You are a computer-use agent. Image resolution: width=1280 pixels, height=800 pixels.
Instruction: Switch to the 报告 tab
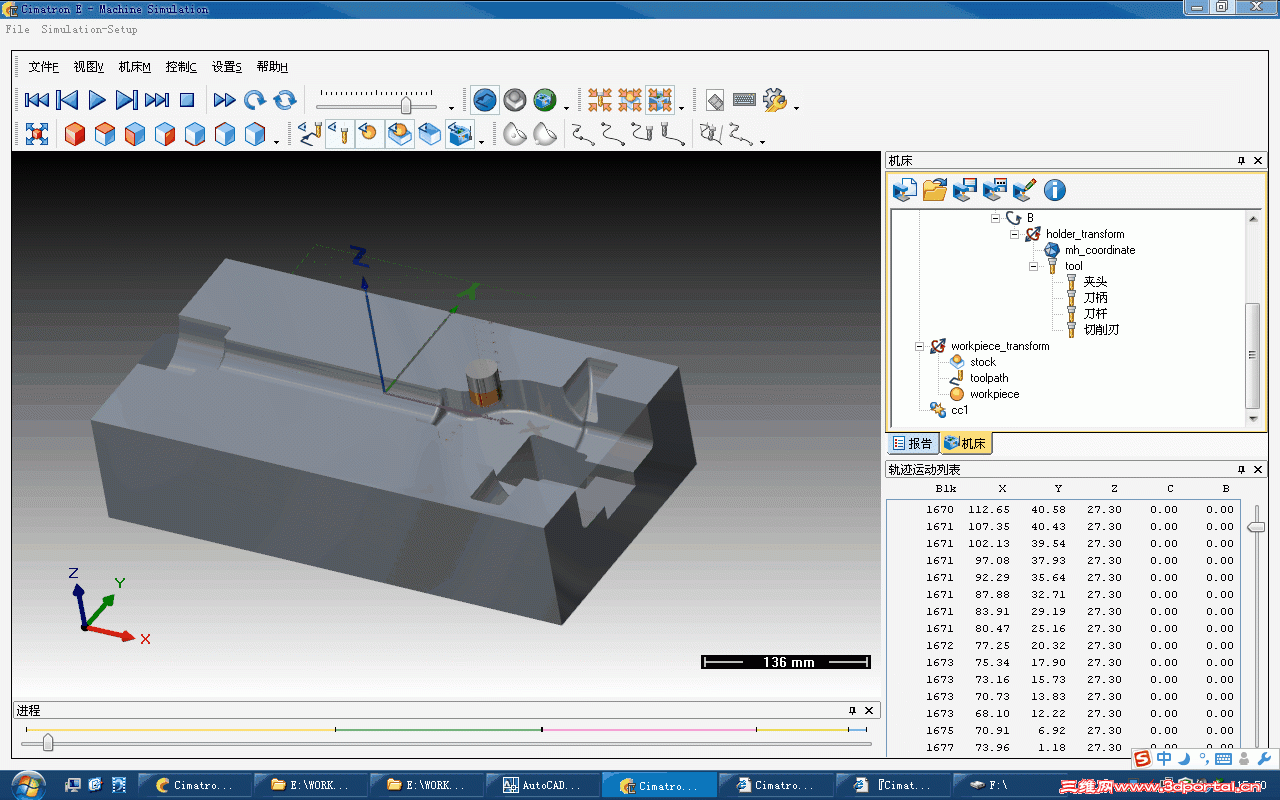pyautogui.click(x=913, y=443)
